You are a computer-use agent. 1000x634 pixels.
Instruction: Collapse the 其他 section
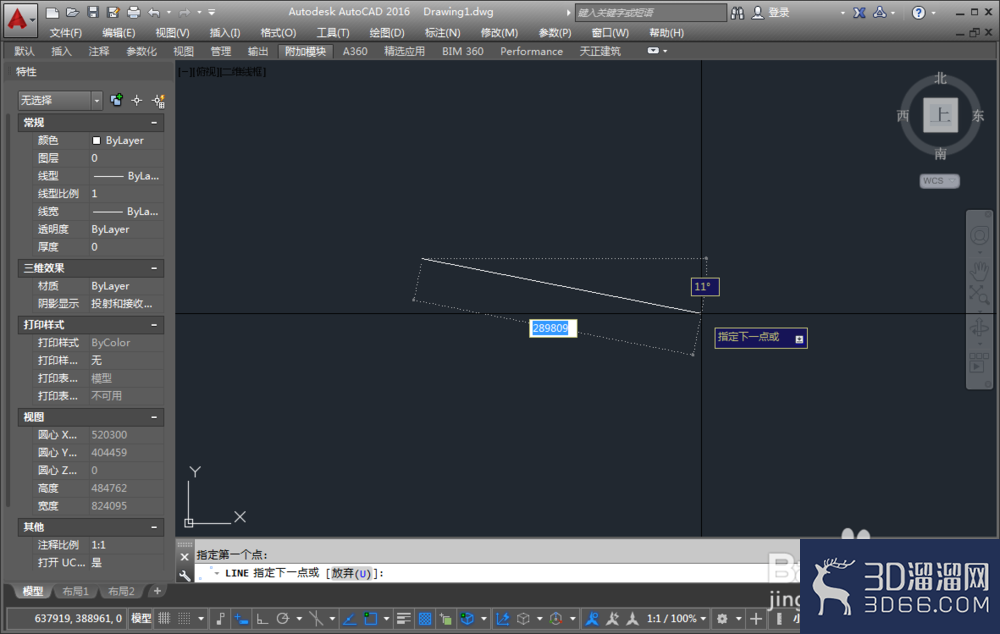[x=154, y=527]
